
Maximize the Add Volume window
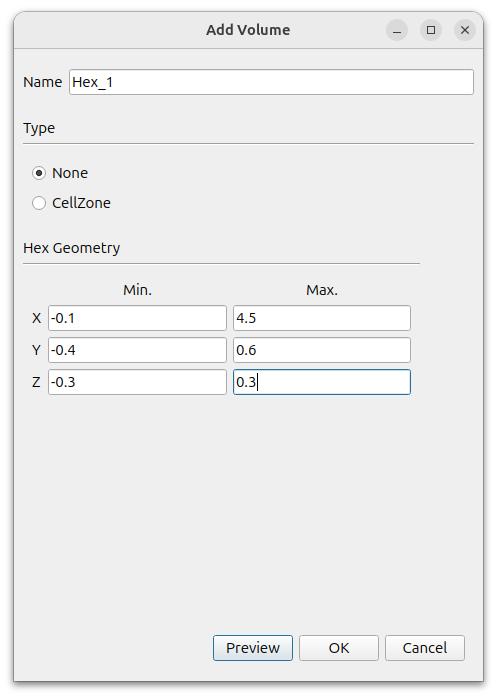[431, 30]
